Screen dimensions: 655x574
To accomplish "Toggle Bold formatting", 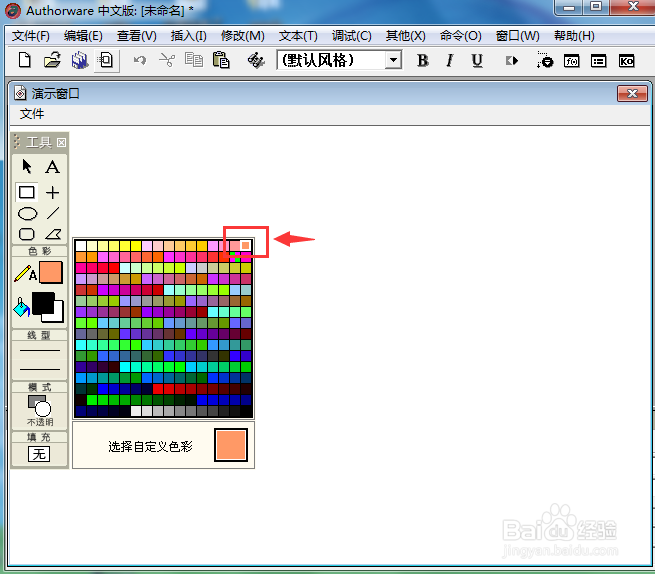I will click(x=423, y=61).
